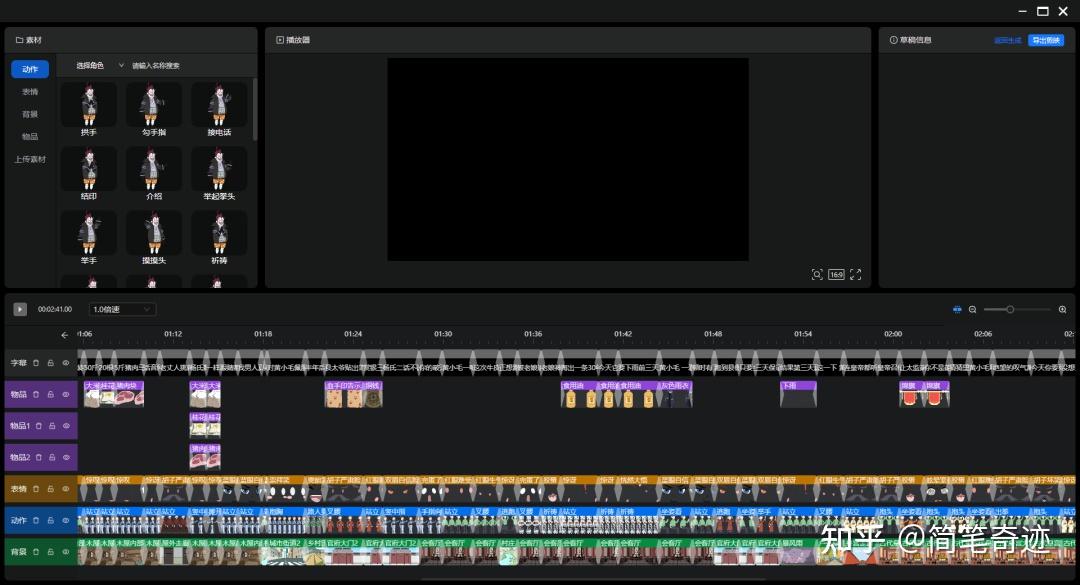Screen dimensions: 1080x585
Task: Delete the 动作 track with trash icon
Action: pyautogui.click(x=36, y=521)
